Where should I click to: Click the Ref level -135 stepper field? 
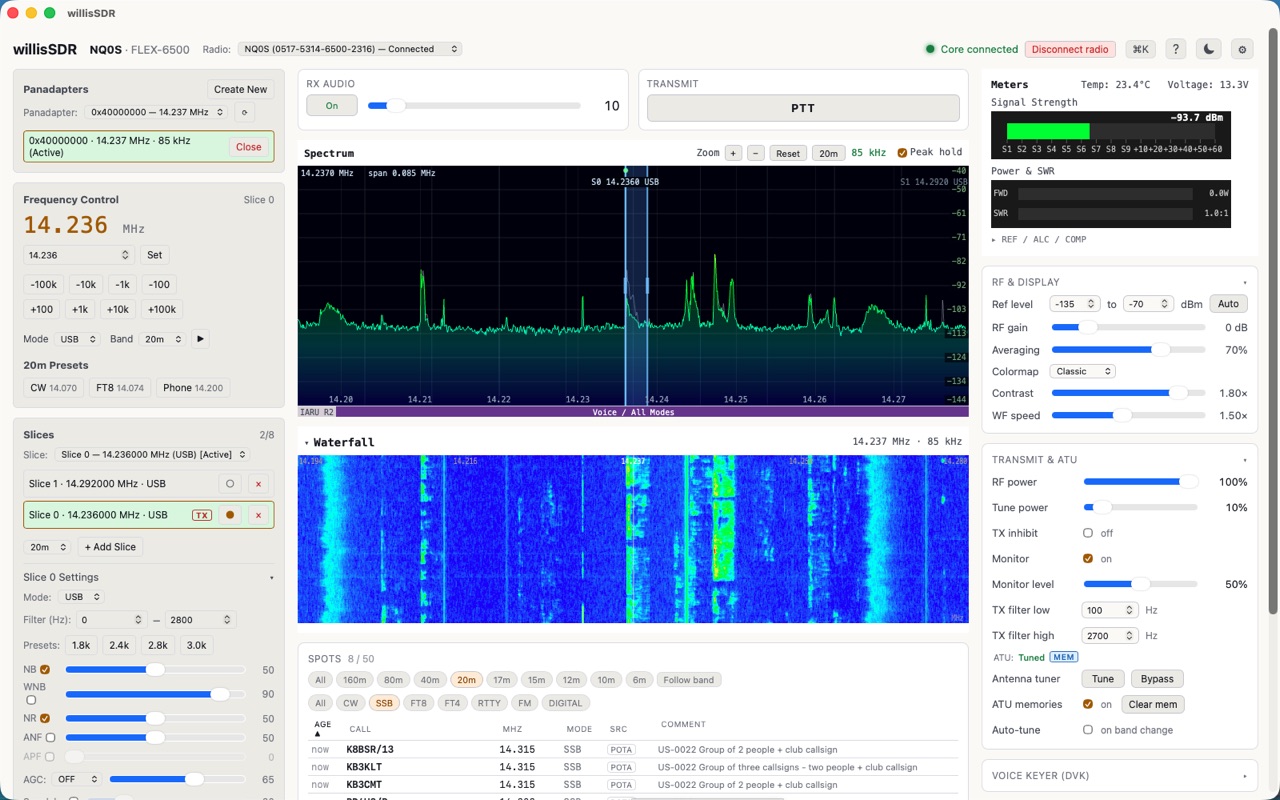tap(1075, 304)
